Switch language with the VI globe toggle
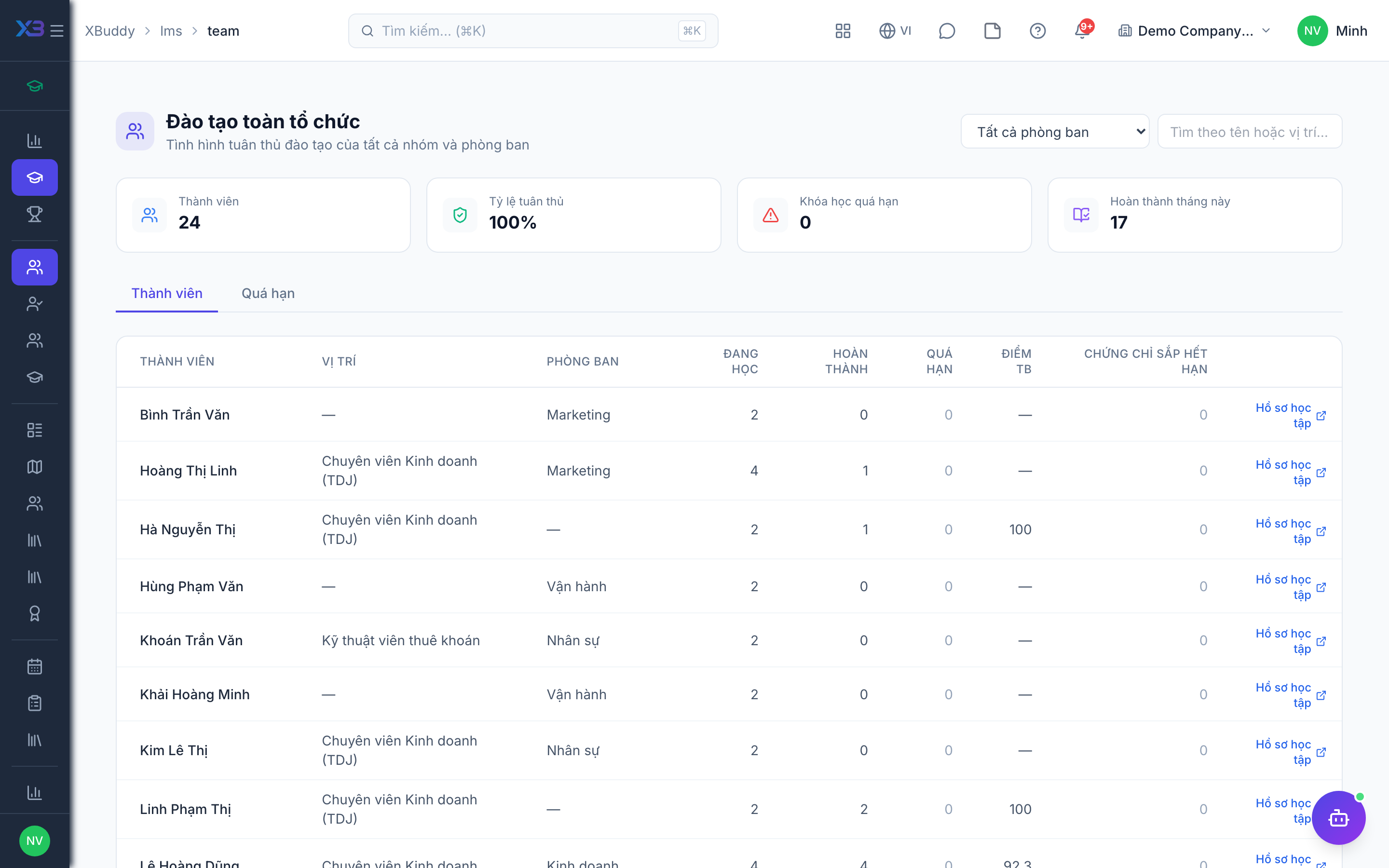Image resolution: width=1389 pixels, height=868 pixels. click(x=895, y=30)
